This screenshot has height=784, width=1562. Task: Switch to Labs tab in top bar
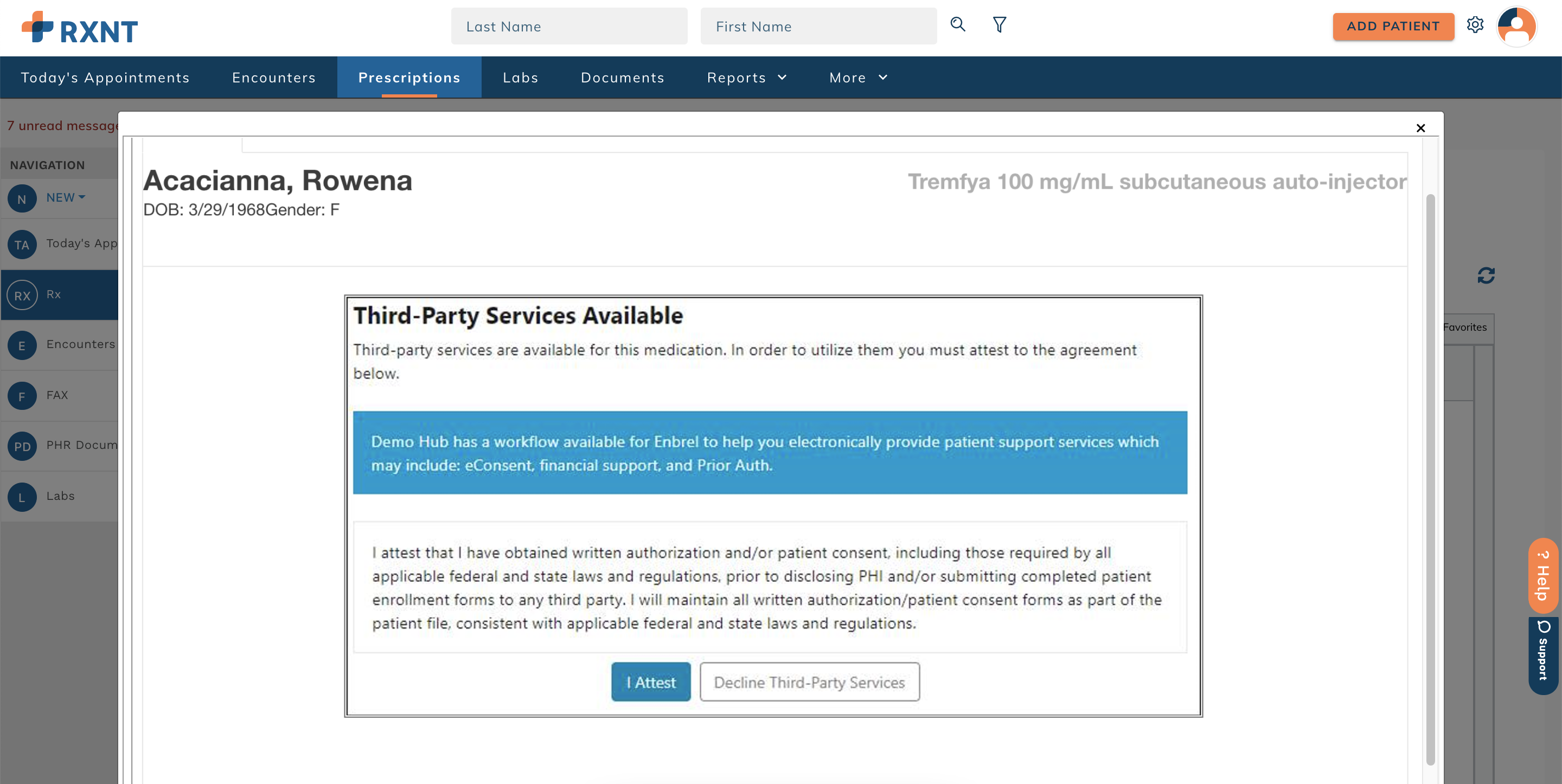pos(521,78)
